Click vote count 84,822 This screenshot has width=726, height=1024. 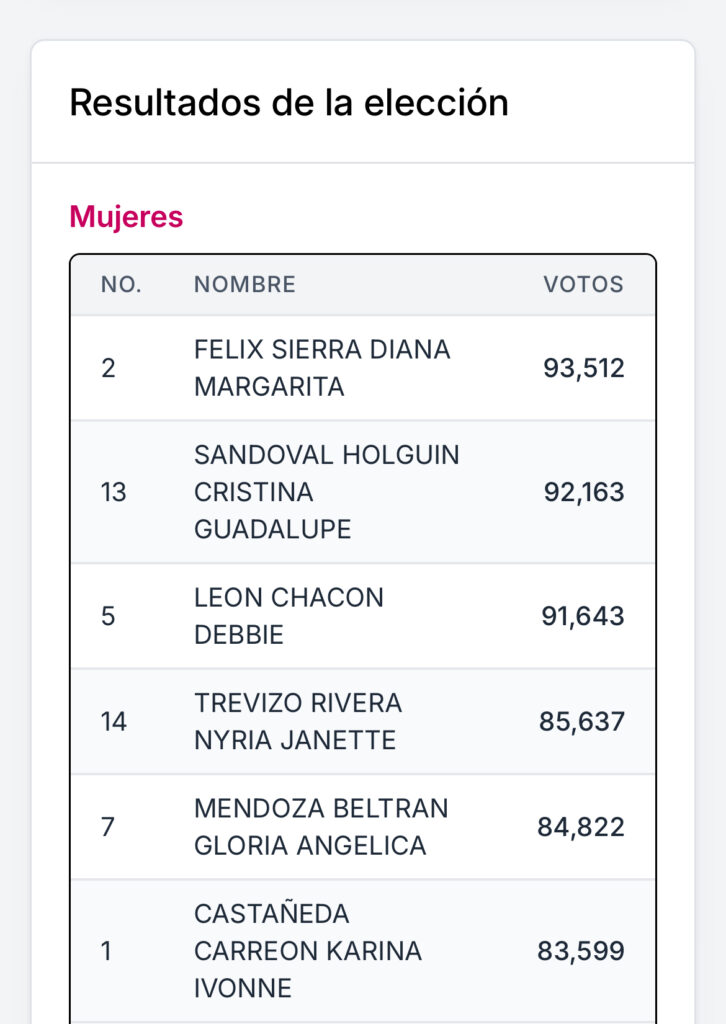(x=581, y=827)
